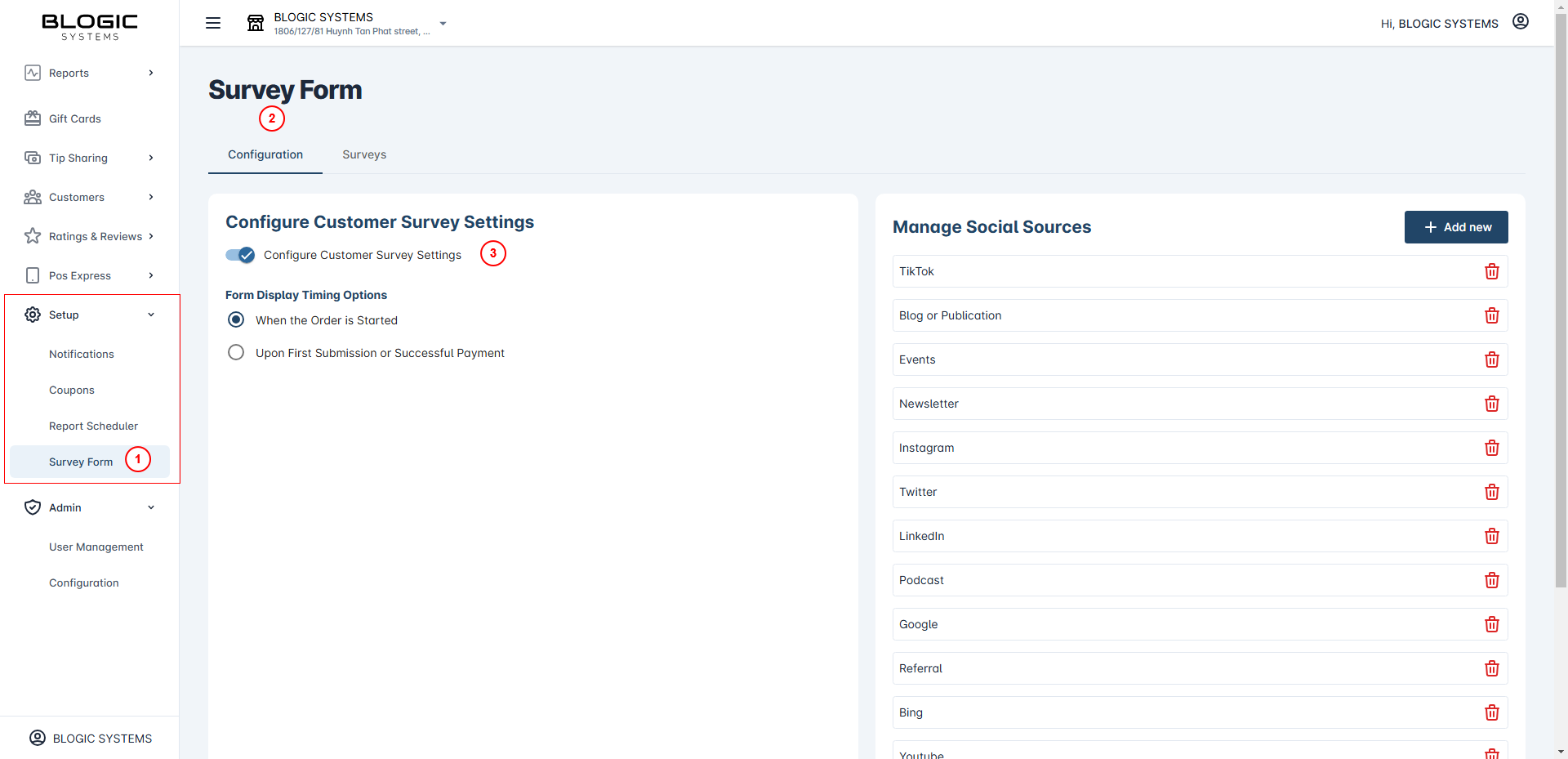Delete the Bing social source
1568x759 pixels.
tap(1492, 712)
